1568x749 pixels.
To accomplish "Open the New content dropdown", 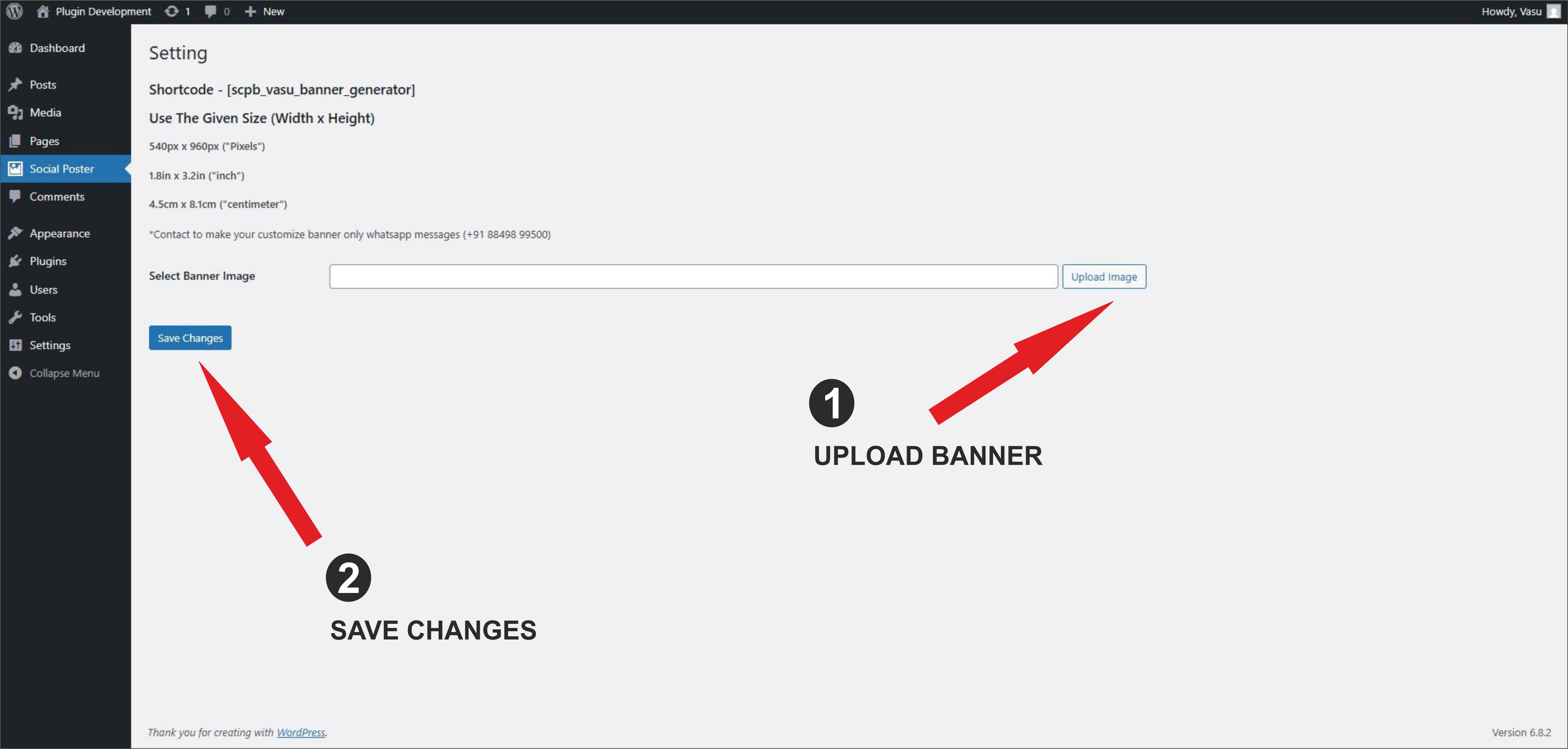I will pos(265,11).
